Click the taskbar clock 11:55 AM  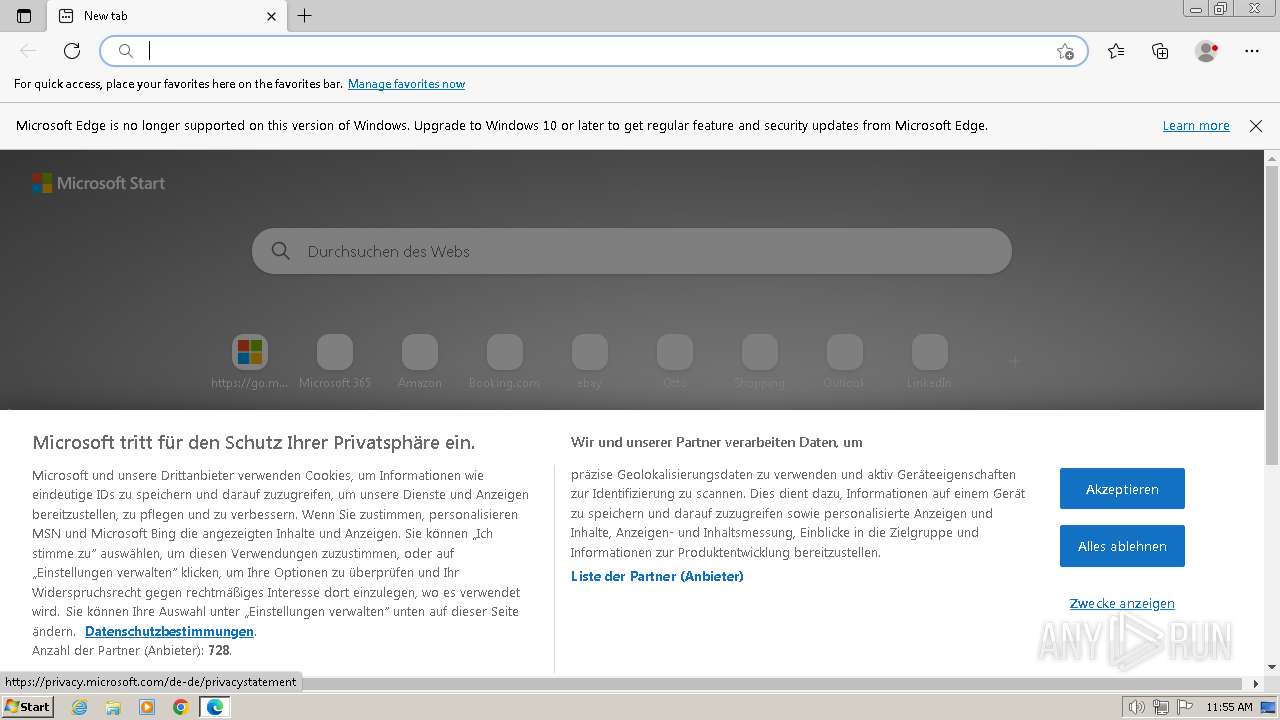(x=1229, y=707)
